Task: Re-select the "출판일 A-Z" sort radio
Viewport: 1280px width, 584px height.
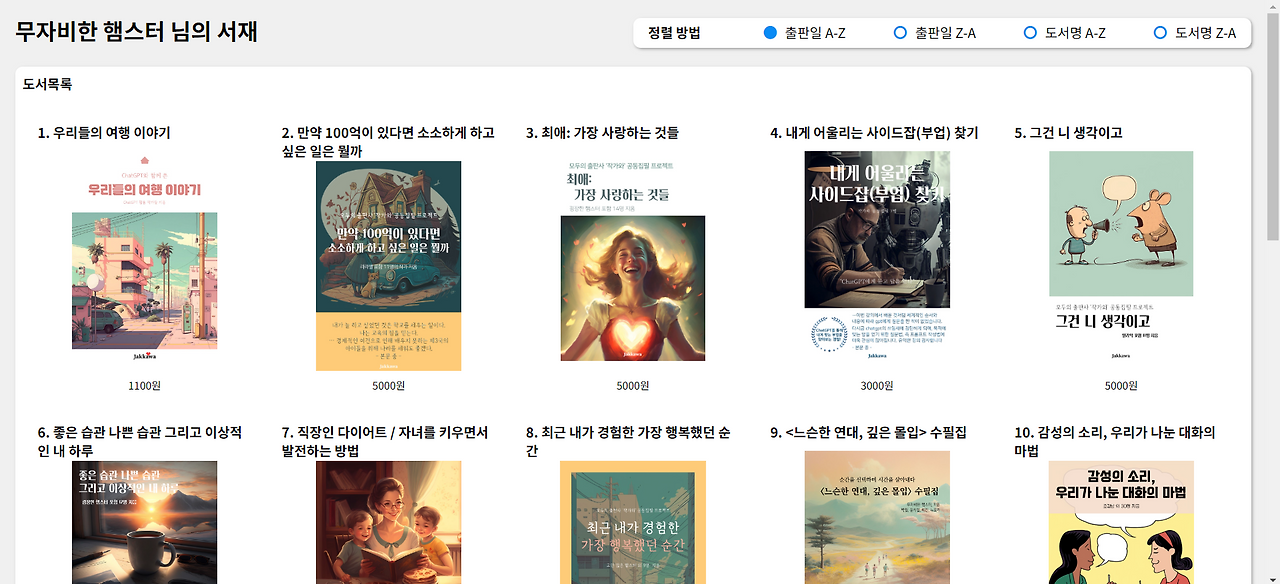Action: click(770, 32)
